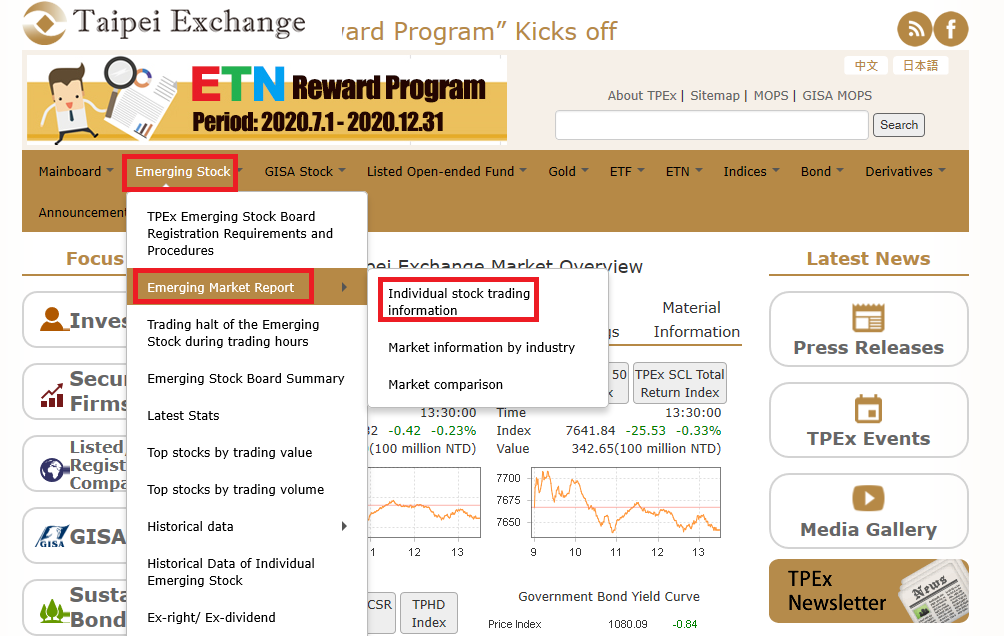
Task: Select Emerging Market Report menu item
Action: (x=221, y=288)
